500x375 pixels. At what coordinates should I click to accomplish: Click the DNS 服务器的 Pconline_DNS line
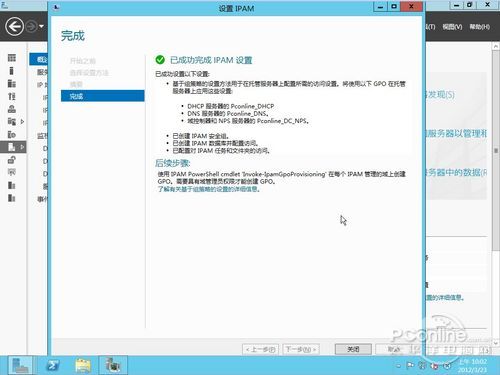(228, 114)
